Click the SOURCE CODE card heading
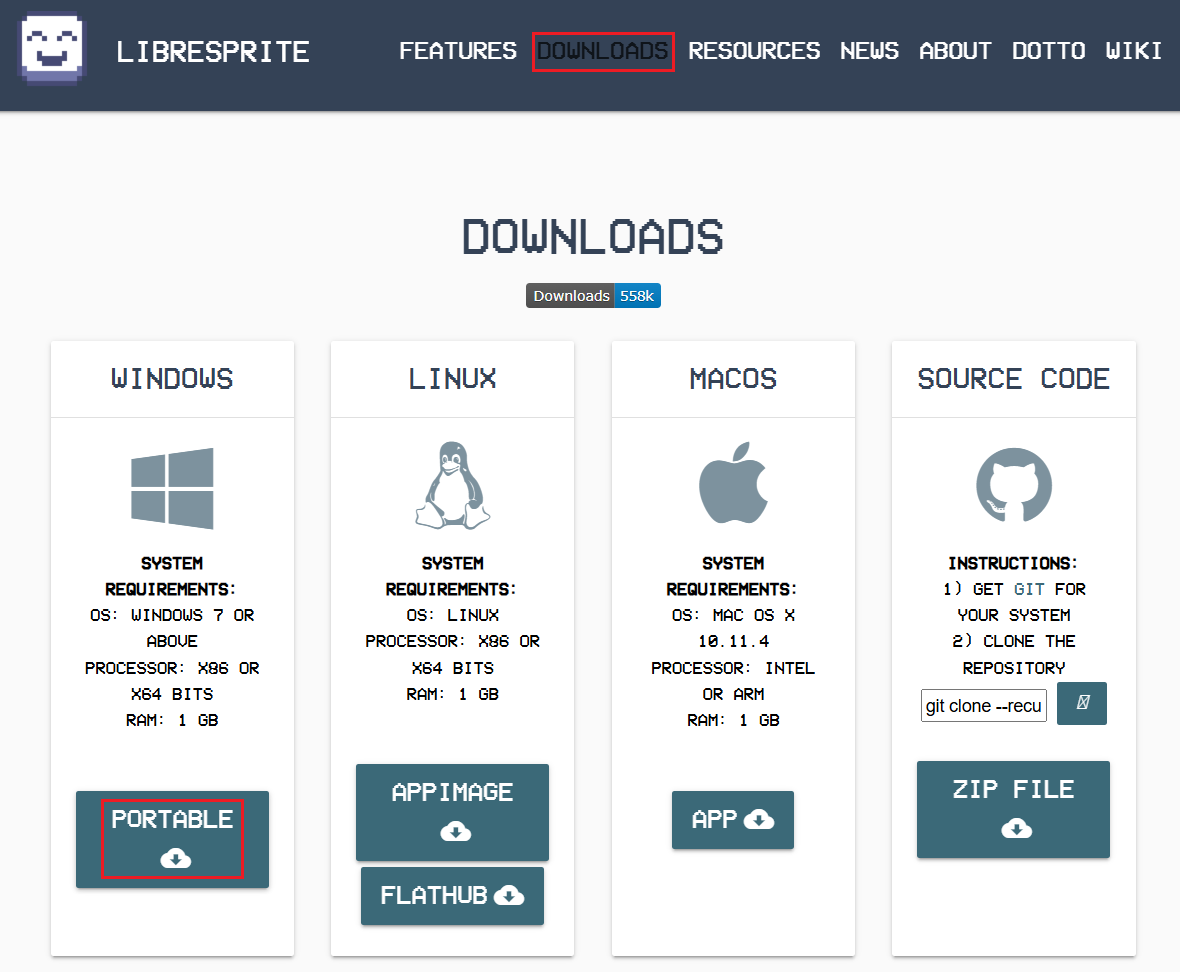Viewport: 1180px width, 972px height. coord(1014,378)
